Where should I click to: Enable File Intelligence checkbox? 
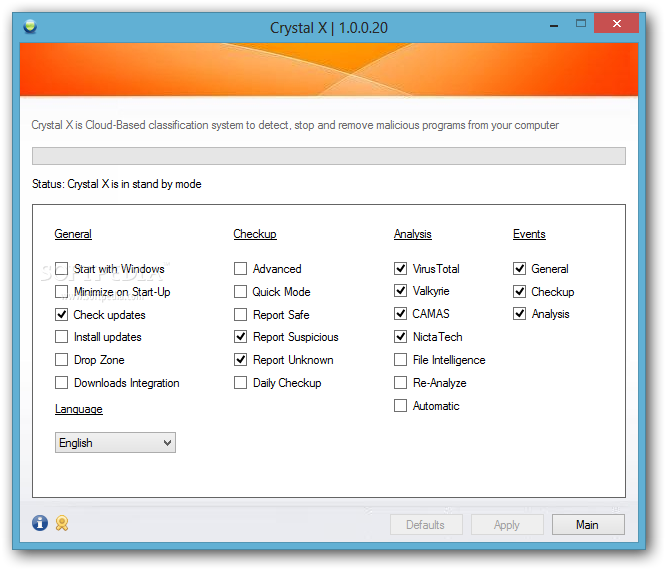tap(401, 359)
